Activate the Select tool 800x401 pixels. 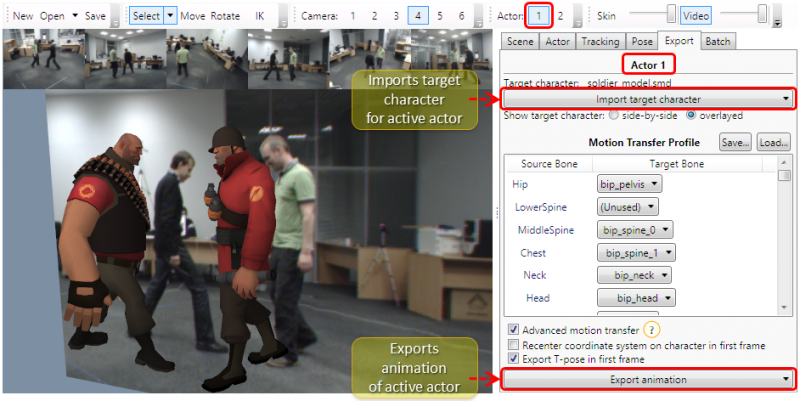(x=146, y=16)
